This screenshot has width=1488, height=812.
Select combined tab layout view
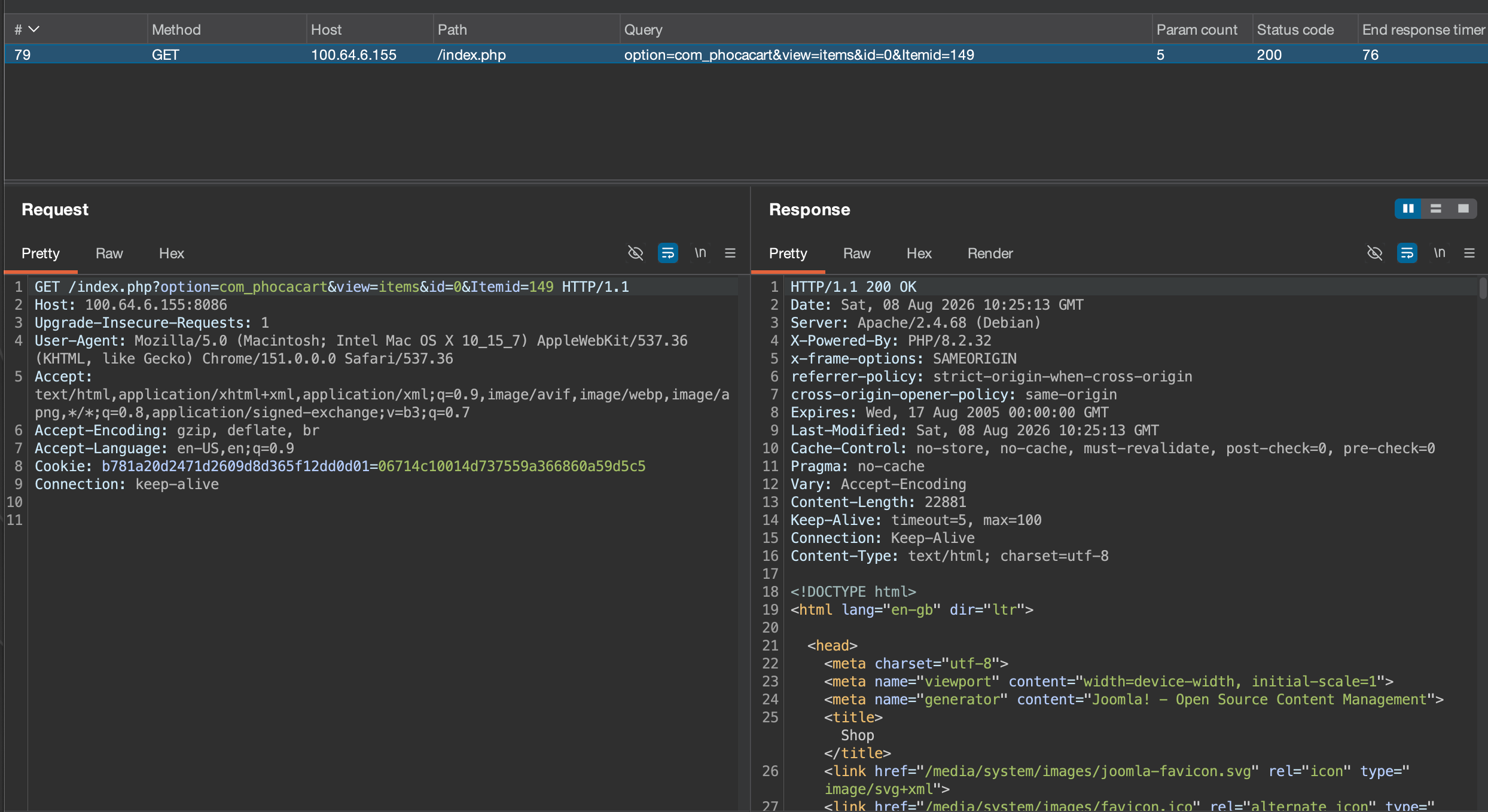point(1463,209)
